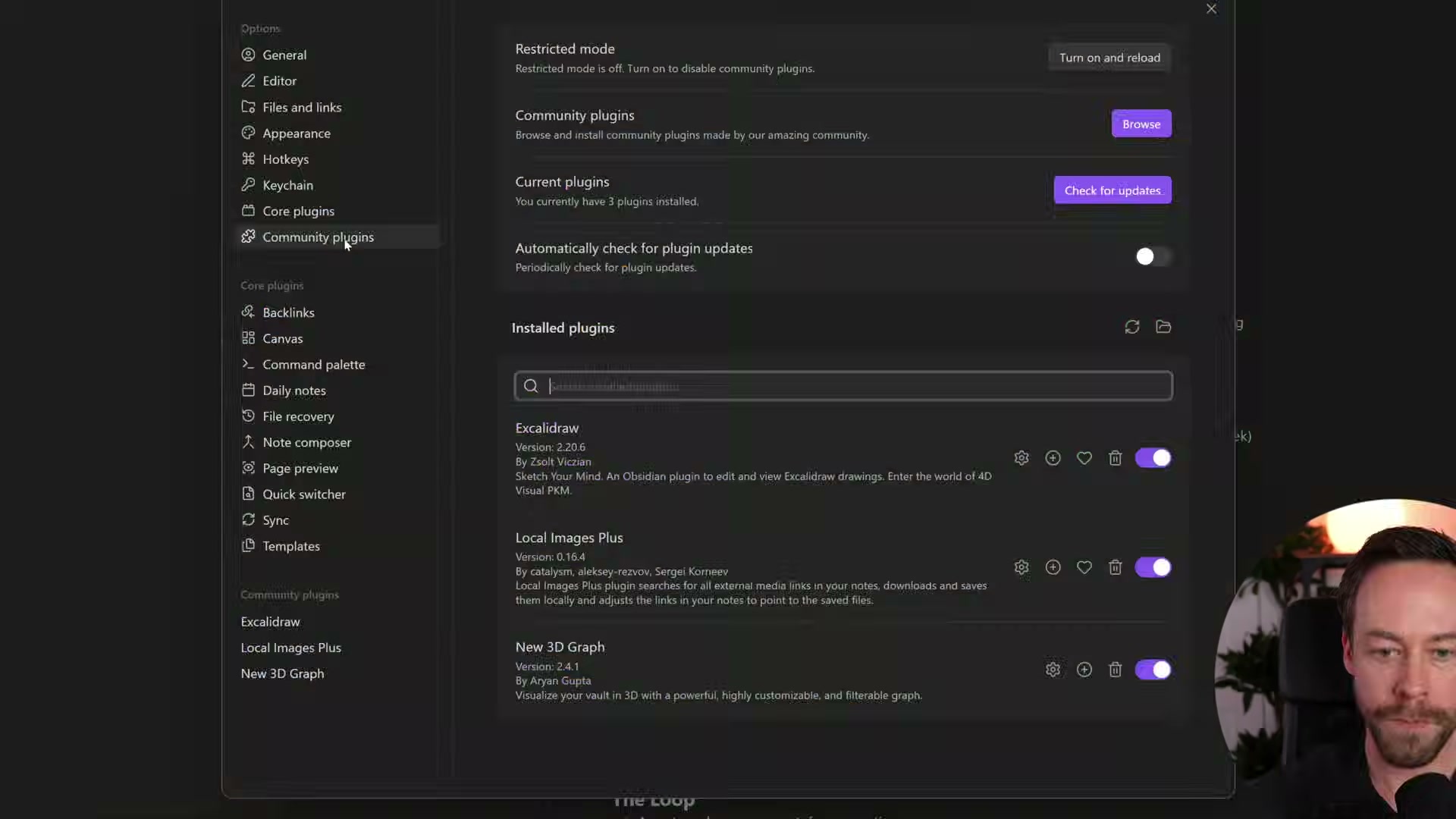Click 'Version: 2.20.6' text

(x=550, y=447)
